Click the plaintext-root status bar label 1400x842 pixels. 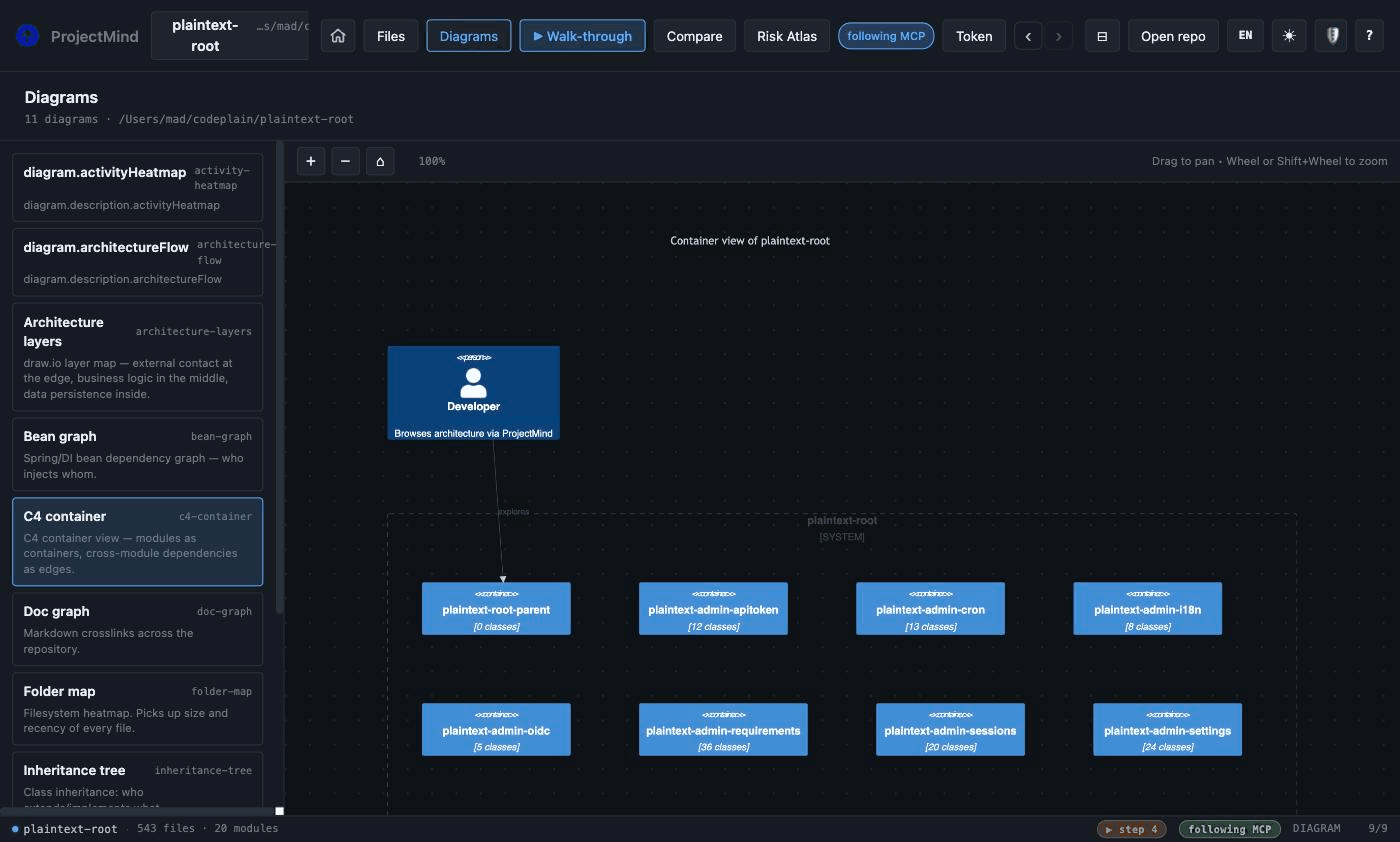tap(70, 829)
